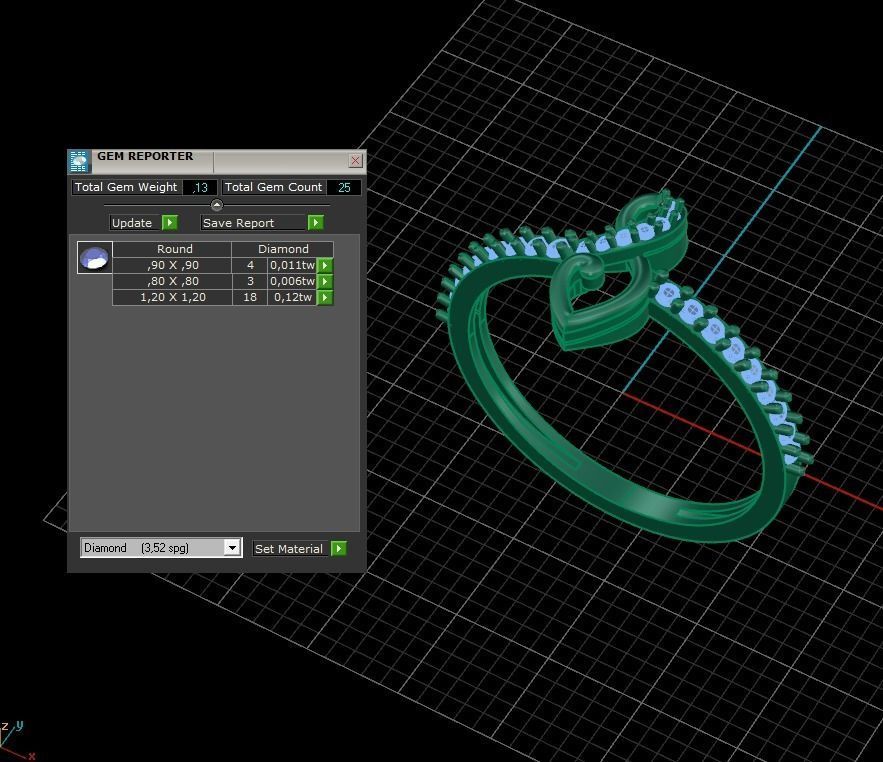Open the Diamond (3,52 spg) material dropdown
This screenshot has height=762, width=883.
[231, 547]
